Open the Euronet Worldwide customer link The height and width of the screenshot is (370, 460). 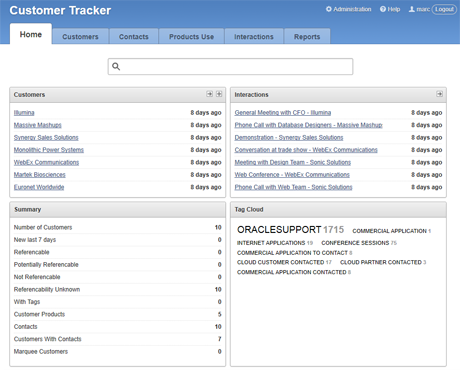[x=39, y=187]
